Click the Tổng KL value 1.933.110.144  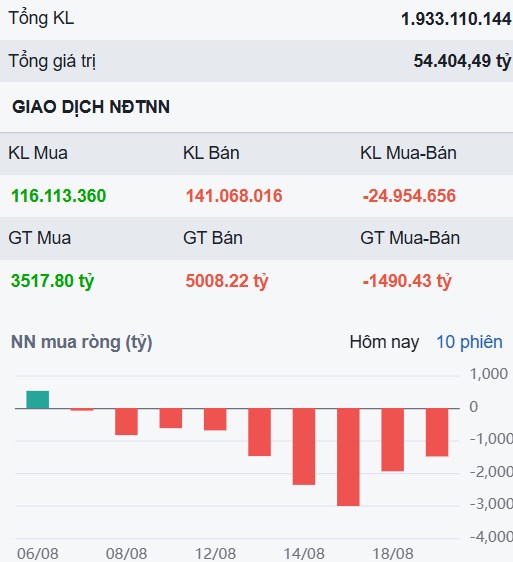pos(456,19)
